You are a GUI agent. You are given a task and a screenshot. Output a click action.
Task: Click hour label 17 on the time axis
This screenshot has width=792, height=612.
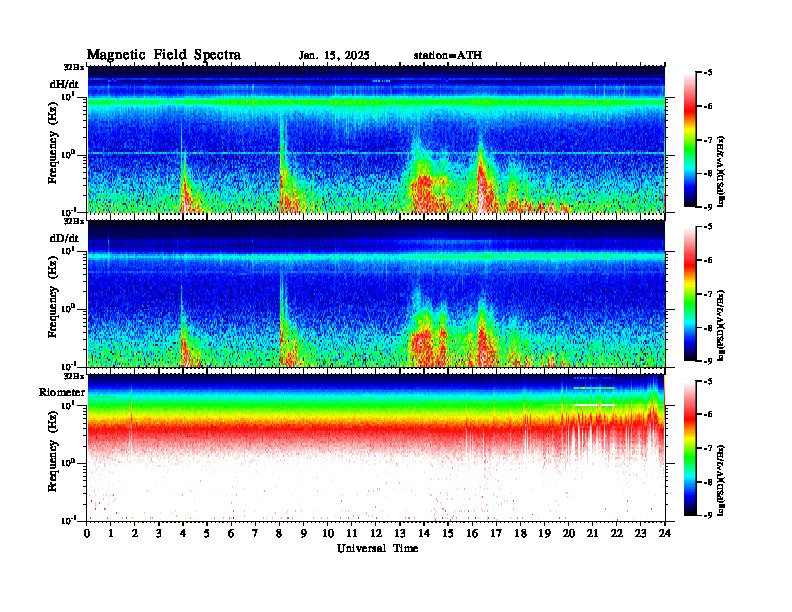pos(497,533)
